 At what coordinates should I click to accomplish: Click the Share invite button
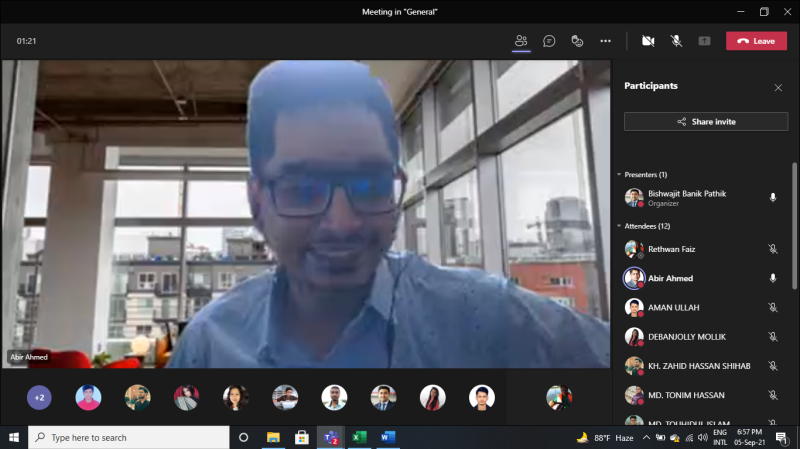706,121
